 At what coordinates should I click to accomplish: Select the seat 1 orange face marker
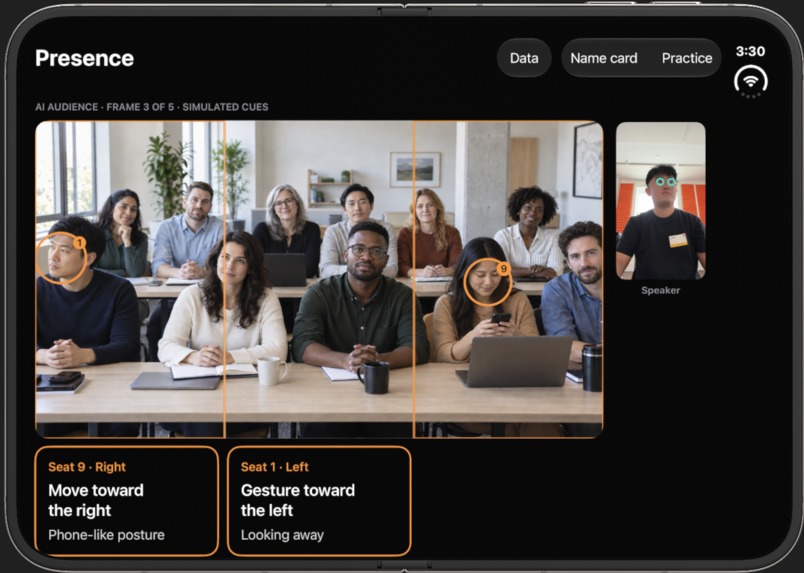pyautogui.click(x=62, y=258)
